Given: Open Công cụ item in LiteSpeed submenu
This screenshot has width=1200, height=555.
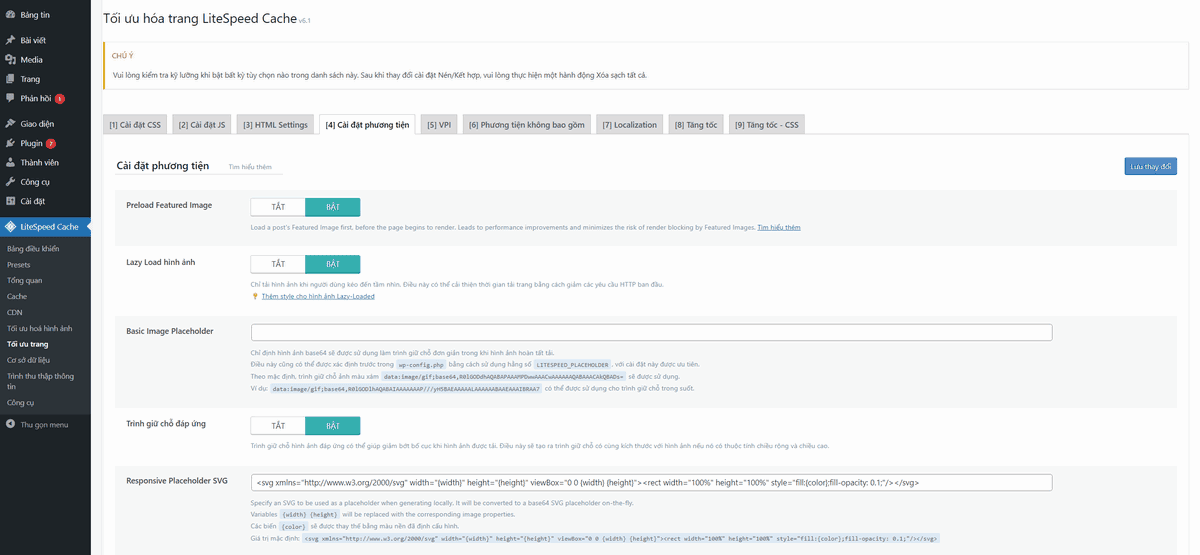Looking at the screenshot, I should [x=21, y=402].
